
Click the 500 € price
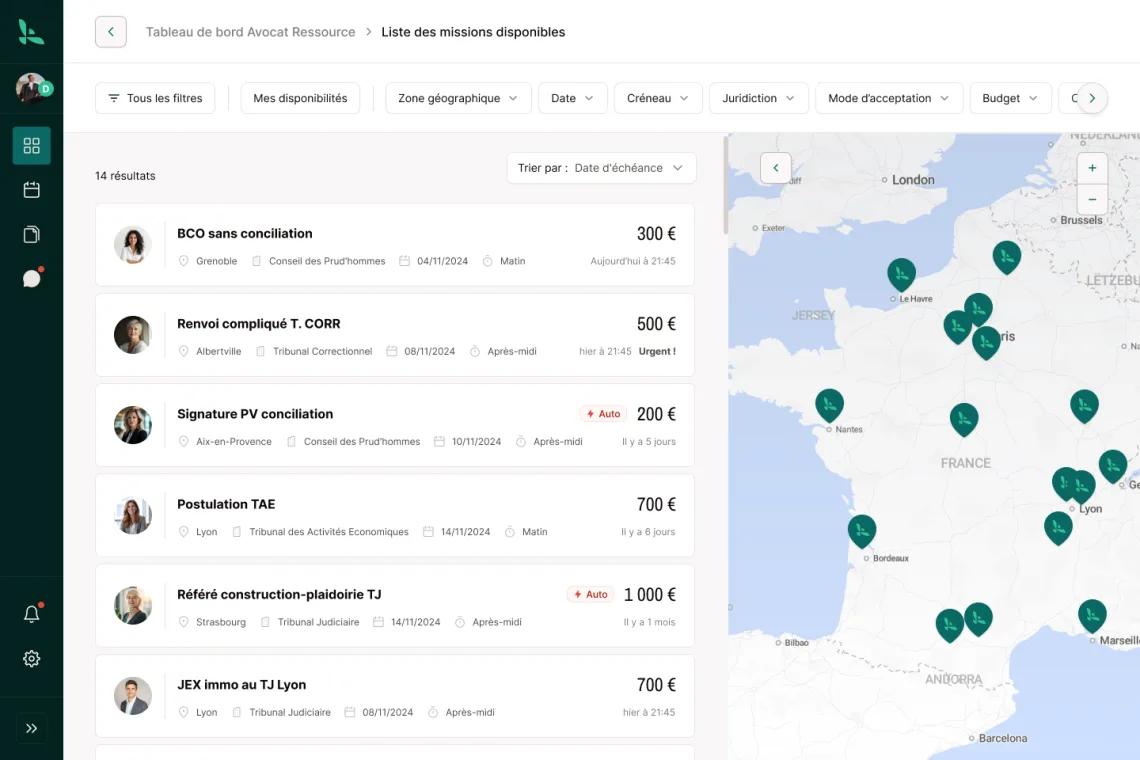pos(657,324)
